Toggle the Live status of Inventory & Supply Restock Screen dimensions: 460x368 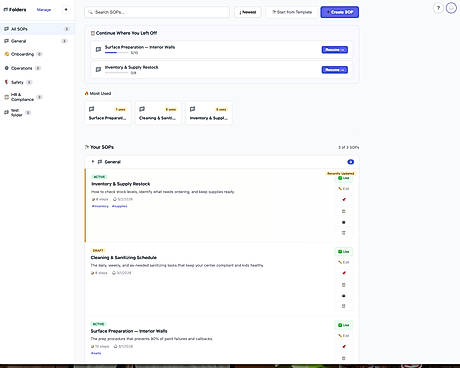pyautogui.click(x=344, y=178)
